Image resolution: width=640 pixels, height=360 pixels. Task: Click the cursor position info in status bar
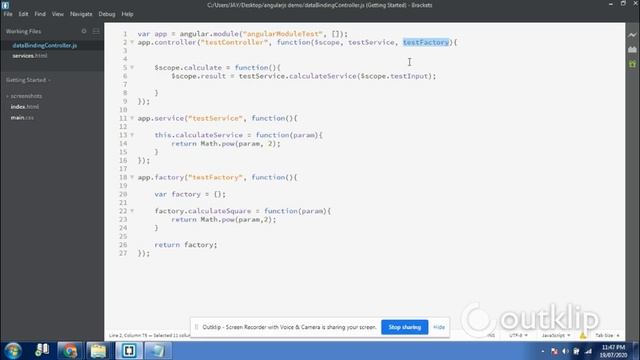pyautogui.click(x=149, y=335)
